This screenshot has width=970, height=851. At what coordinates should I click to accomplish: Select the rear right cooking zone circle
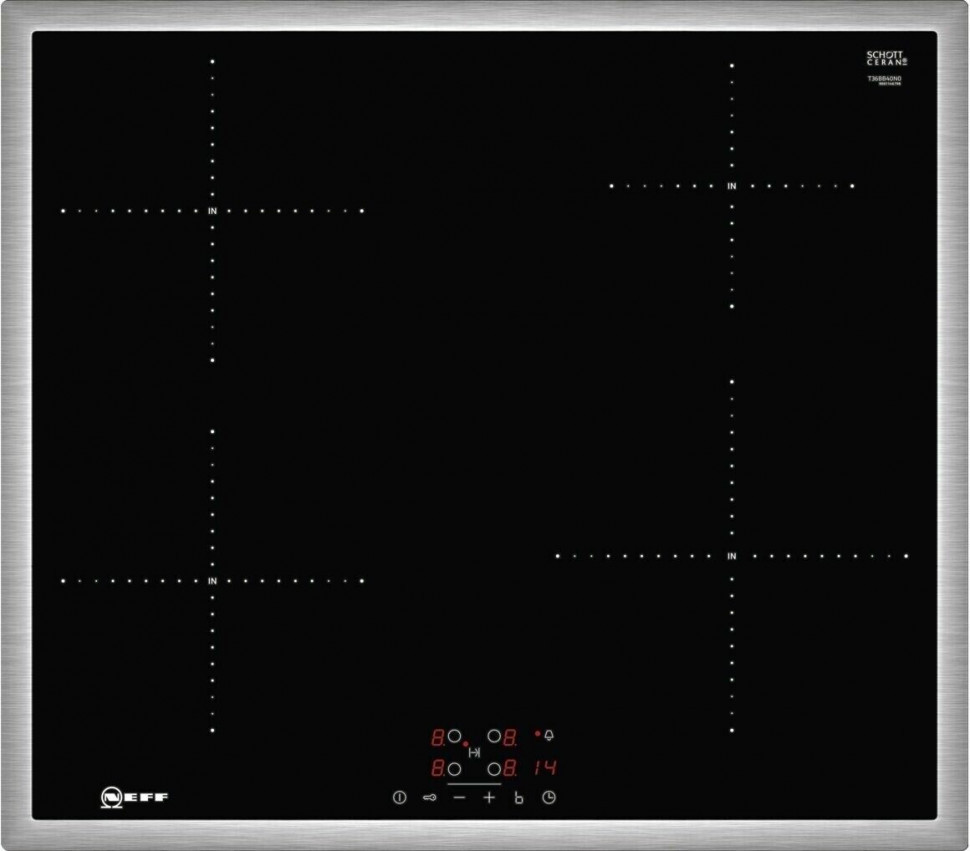pos(494,736)
